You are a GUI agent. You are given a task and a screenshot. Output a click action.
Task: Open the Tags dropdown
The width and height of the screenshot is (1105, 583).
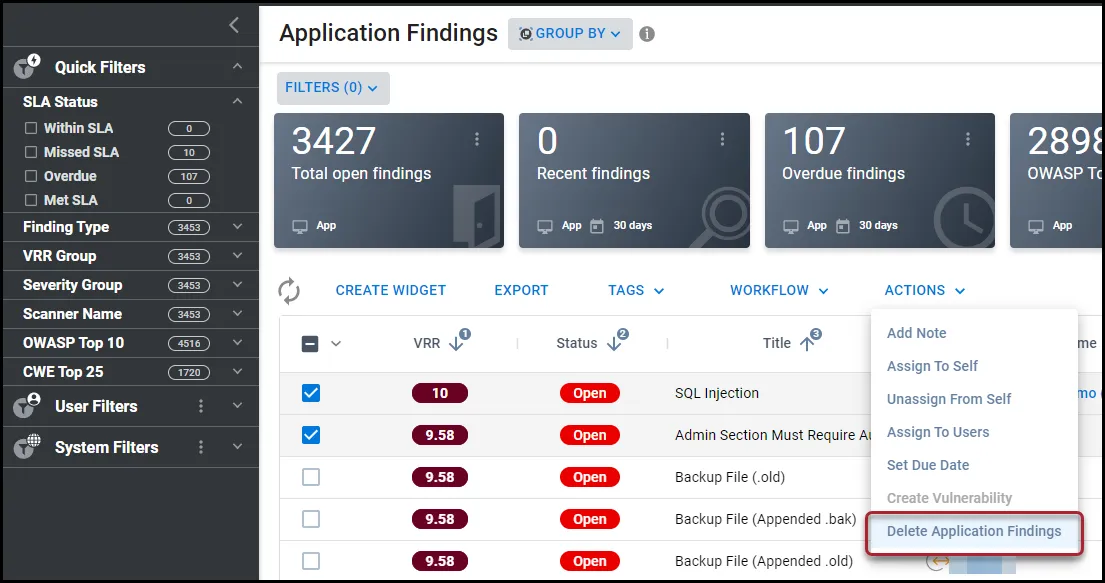click(636, 290)
